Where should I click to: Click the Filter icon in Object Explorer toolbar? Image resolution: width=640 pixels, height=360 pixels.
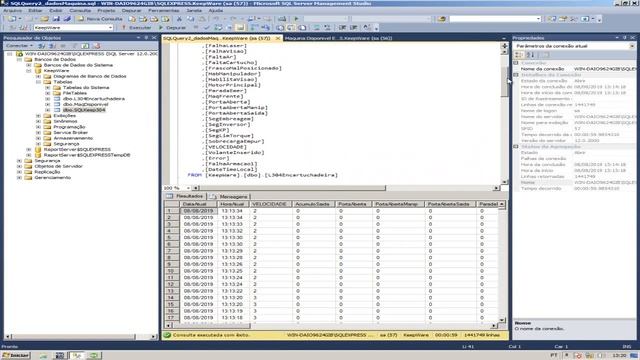75,46
